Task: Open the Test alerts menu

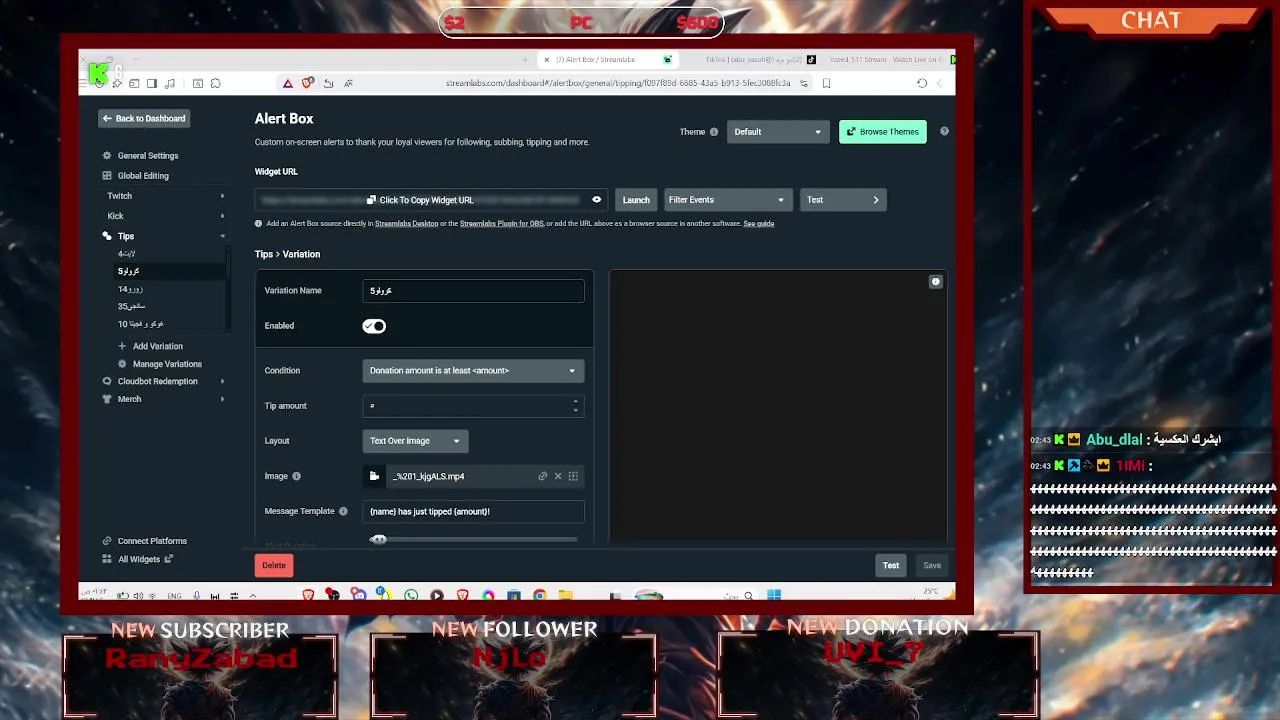Action: [843, 200]
